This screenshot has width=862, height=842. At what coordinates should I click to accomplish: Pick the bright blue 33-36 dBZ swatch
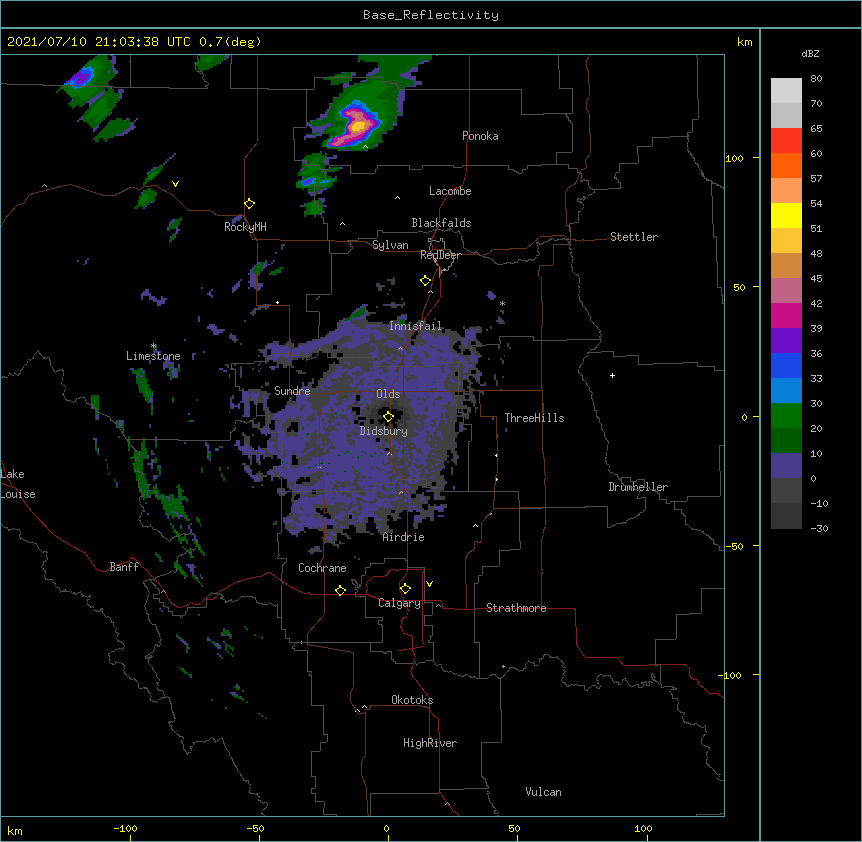pos(786,365)
